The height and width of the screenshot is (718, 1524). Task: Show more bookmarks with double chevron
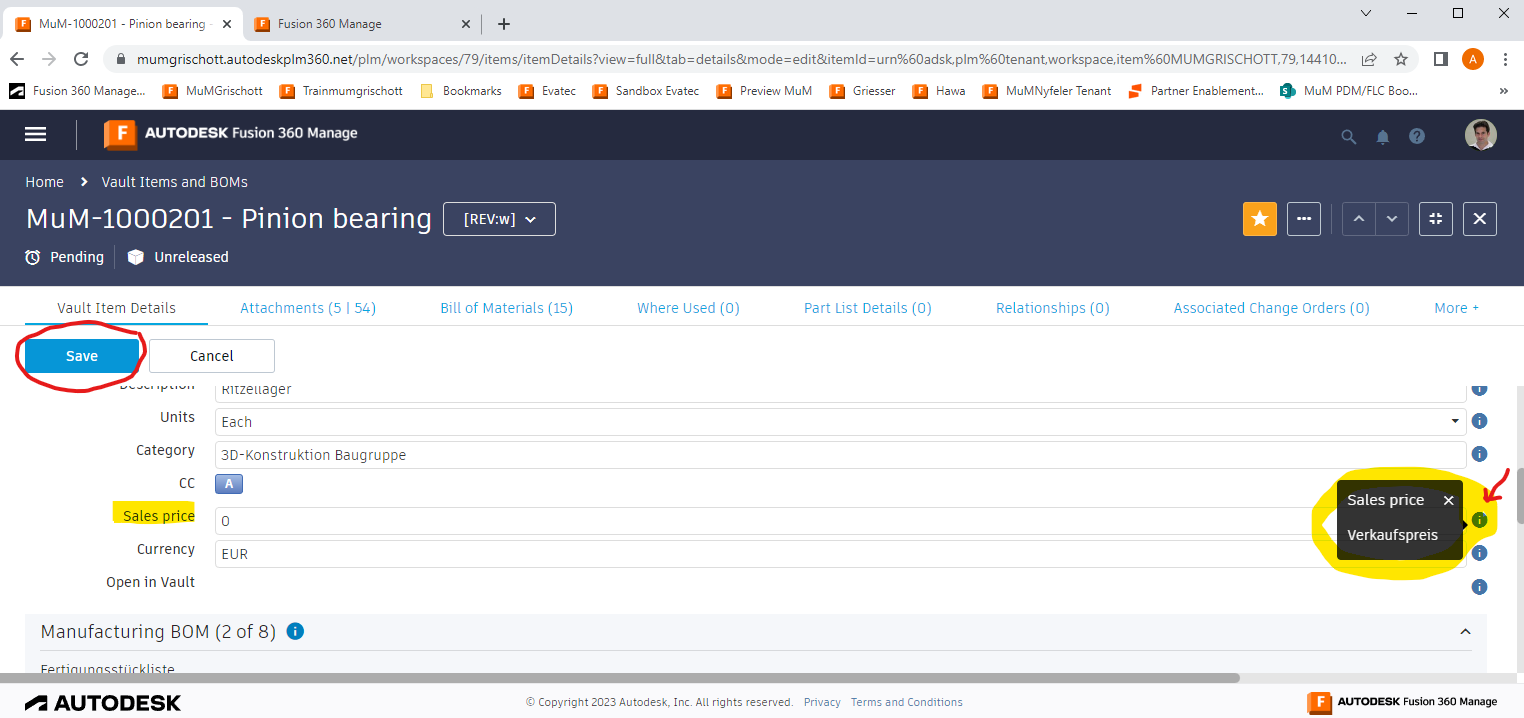[x=1503, y=91]
